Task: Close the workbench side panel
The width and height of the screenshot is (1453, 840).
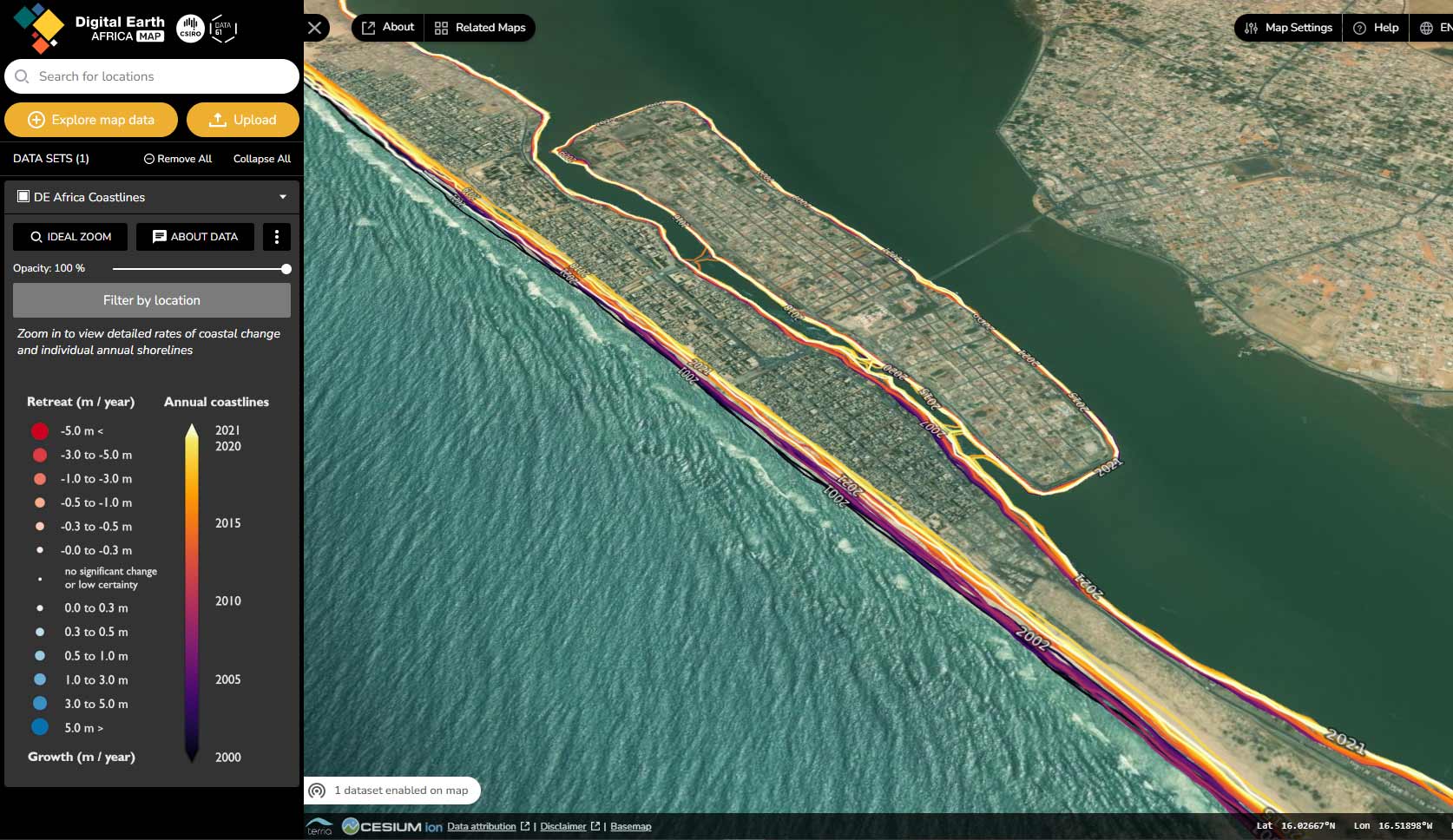Action: [x=315, y=28]
